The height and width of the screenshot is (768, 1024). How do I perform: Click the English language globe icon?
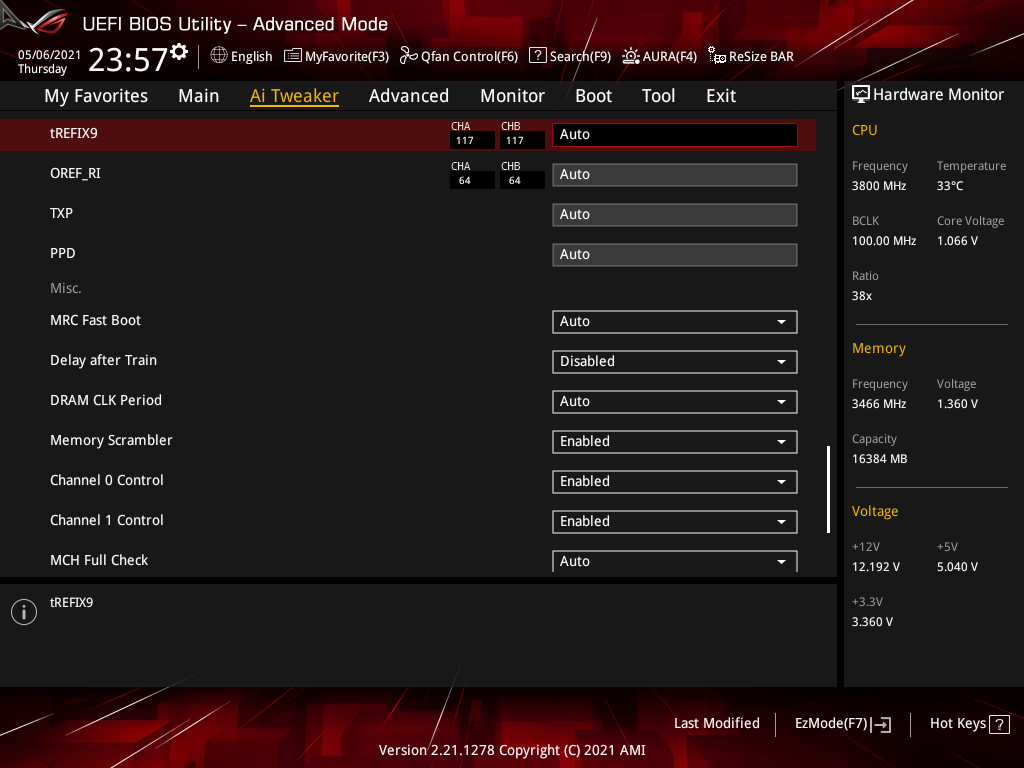click(219, 56)
